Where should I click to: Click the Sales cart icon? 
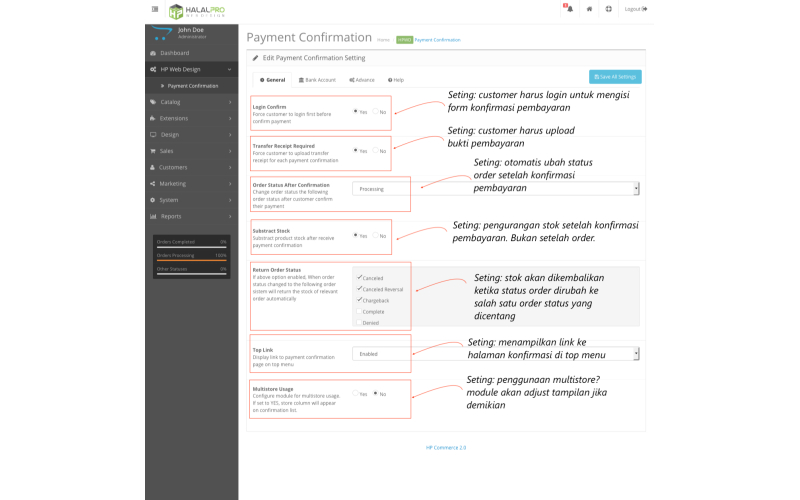(x=153, y=151)
